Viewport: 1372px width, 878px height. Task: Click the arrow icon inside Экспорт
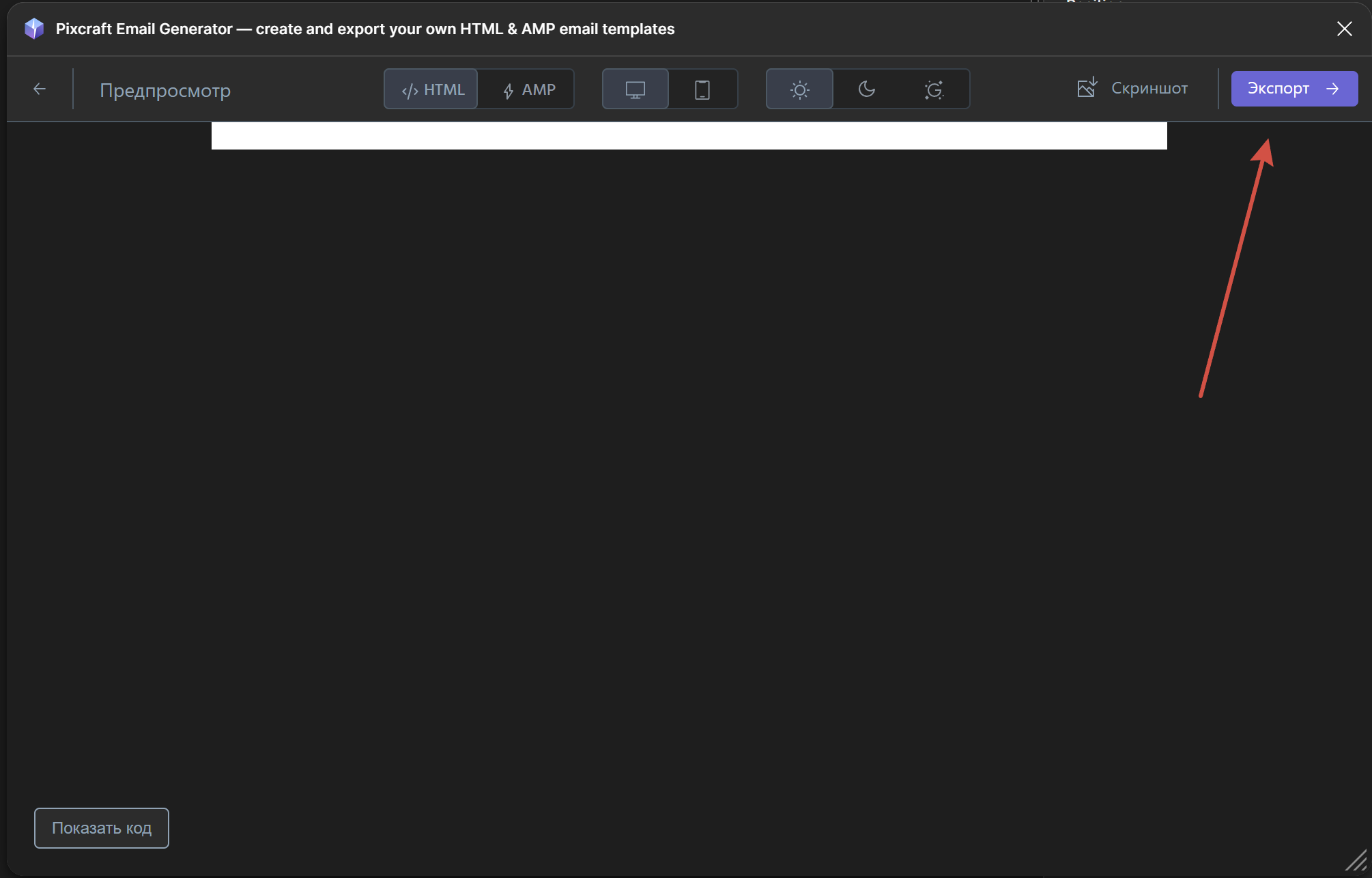click(1332, 89)
